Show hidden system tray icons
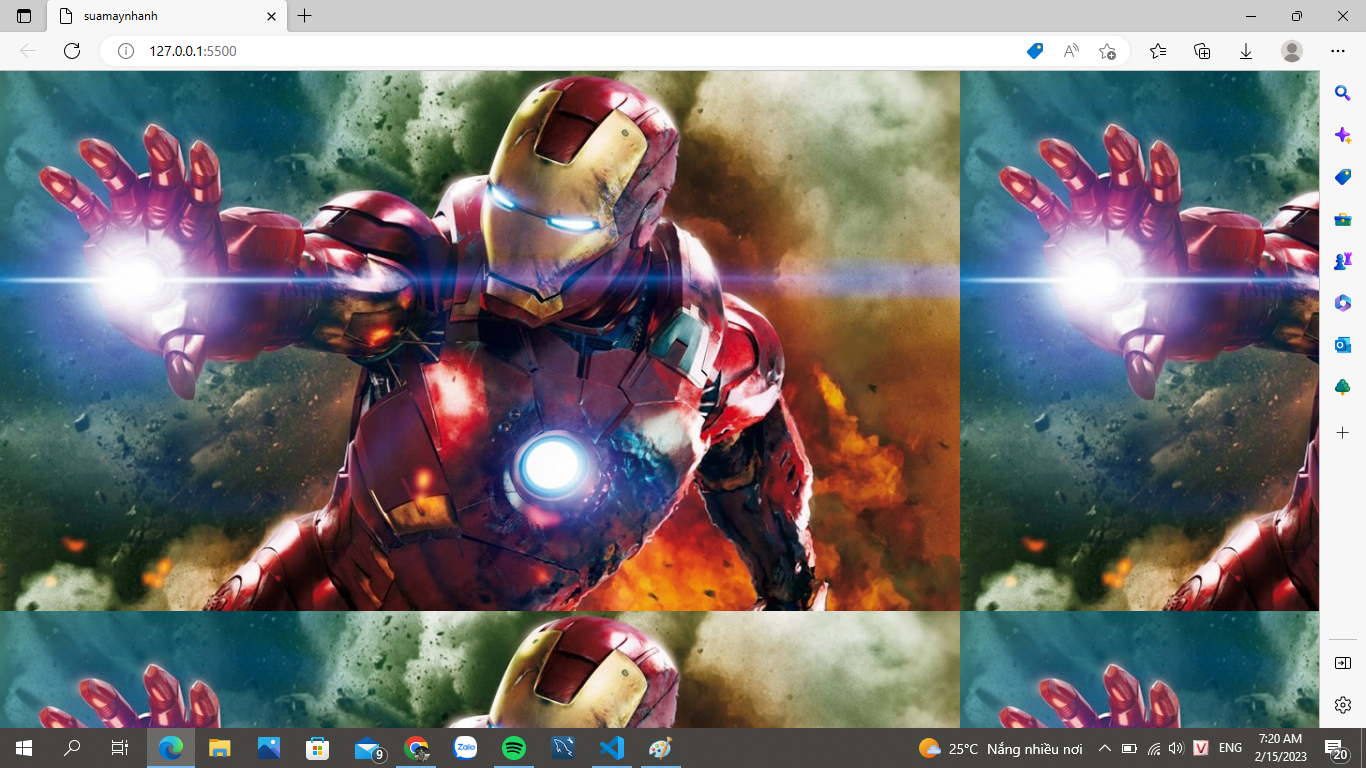This screenshot has height=768, width=1366. pyautogui.click(x=1105, y=748)
